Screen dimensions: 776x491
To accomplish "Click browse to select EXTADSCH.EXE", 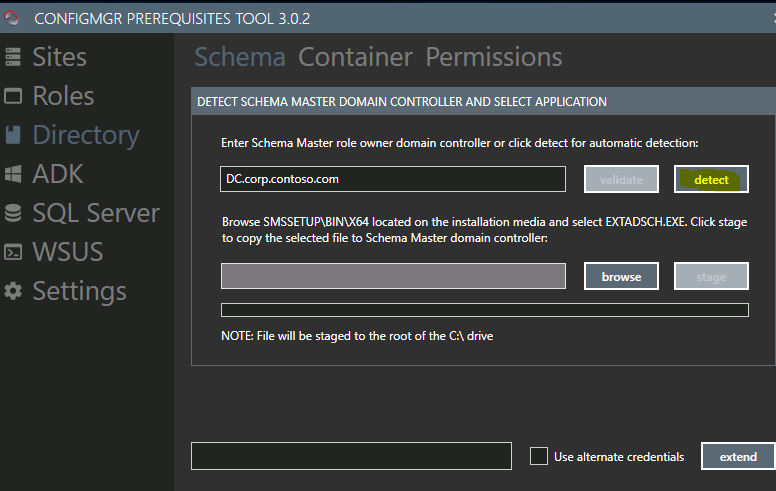I will 621,276.
